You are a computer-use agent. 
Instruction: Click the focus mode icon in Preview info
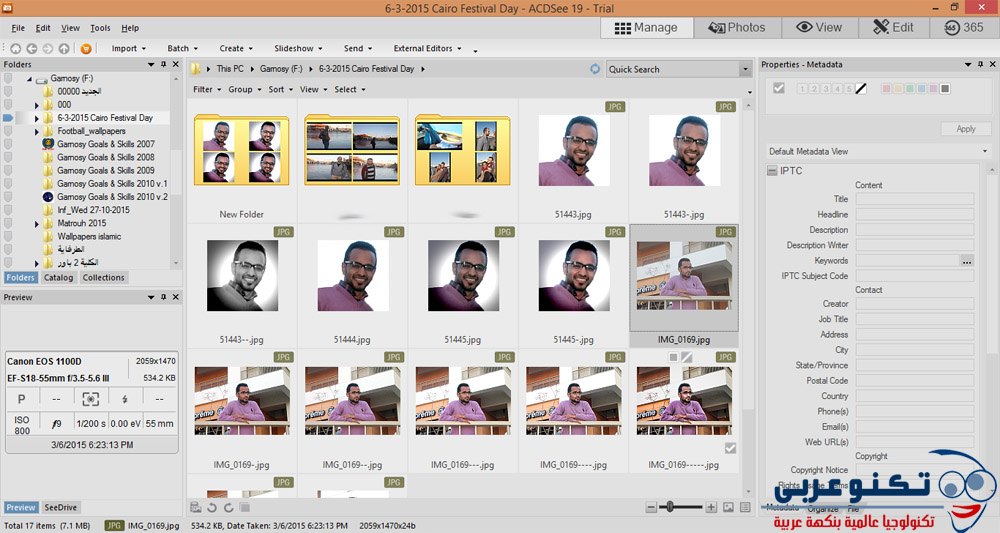[91, 399]
